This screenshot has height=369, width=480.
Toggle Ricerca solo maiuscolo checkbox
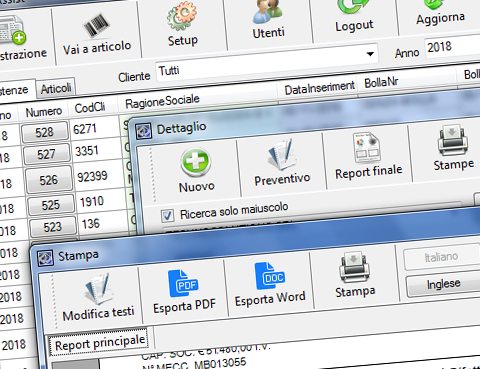tap(167, 216)
